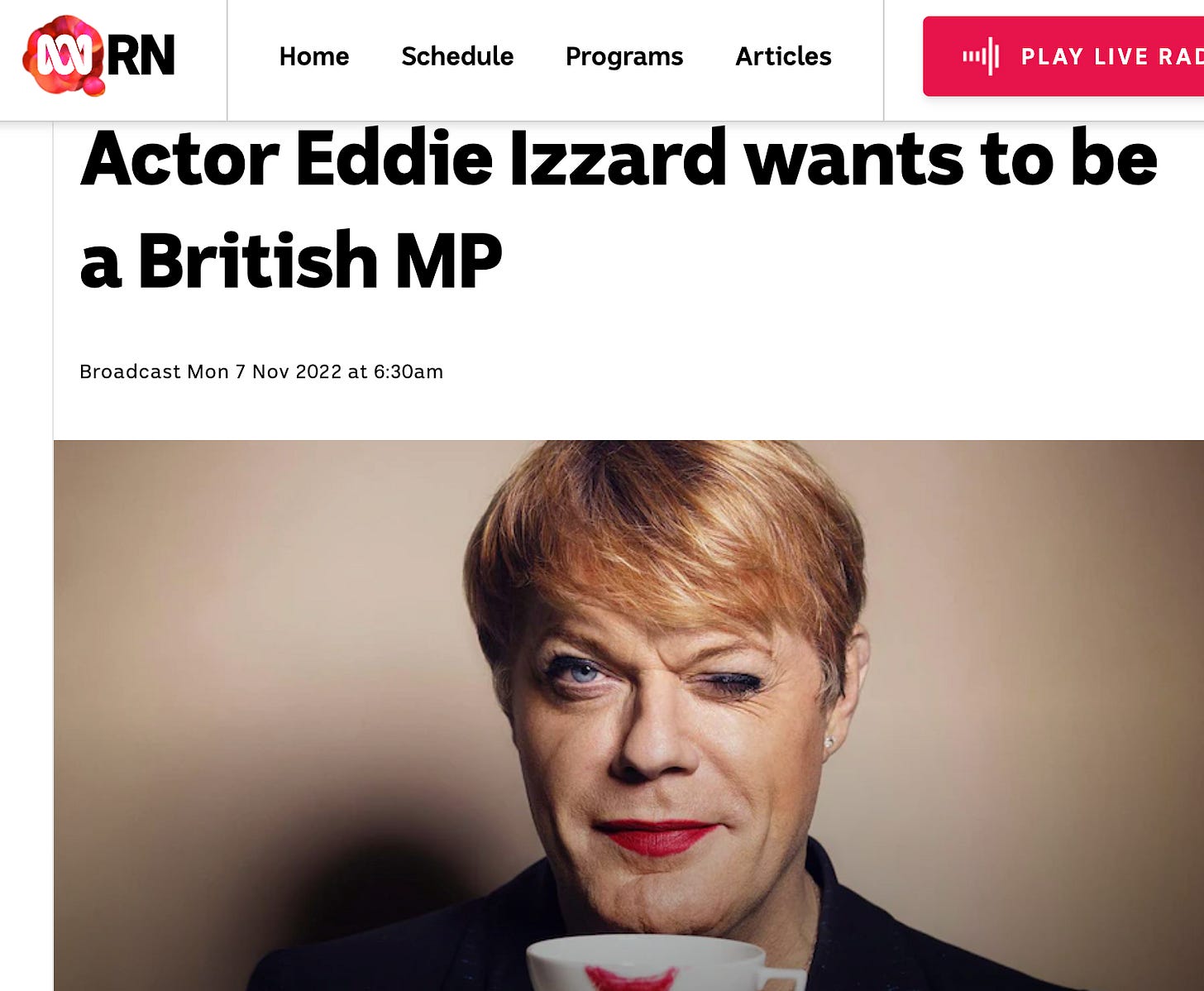Click the '6:30am' broadcast time
Image resolution: width=1204 pixels, height=991 pixels.
tap(408, 371)
